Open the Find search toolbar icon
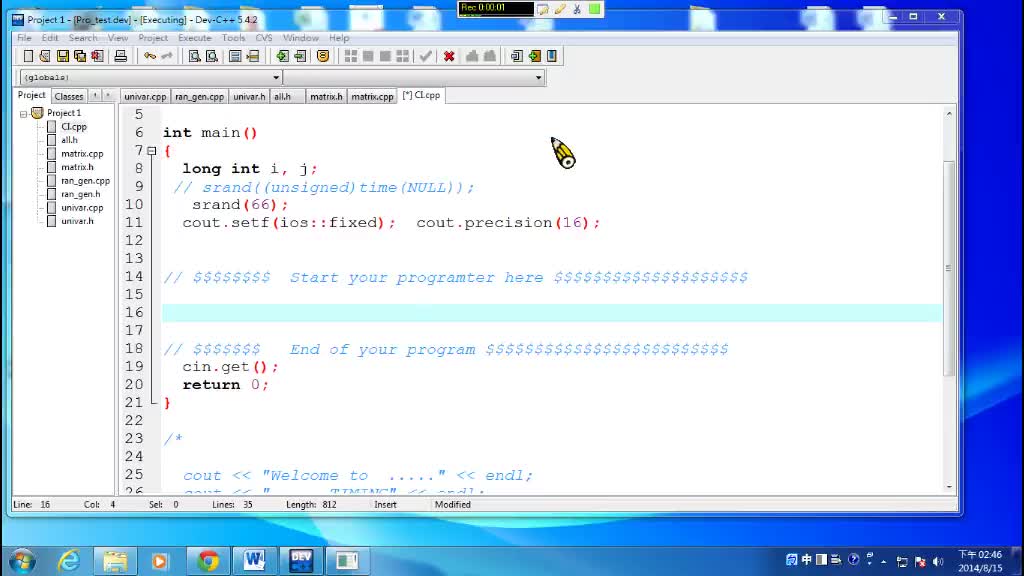This screenshot has height=576, width=1024. pos(195,56)
